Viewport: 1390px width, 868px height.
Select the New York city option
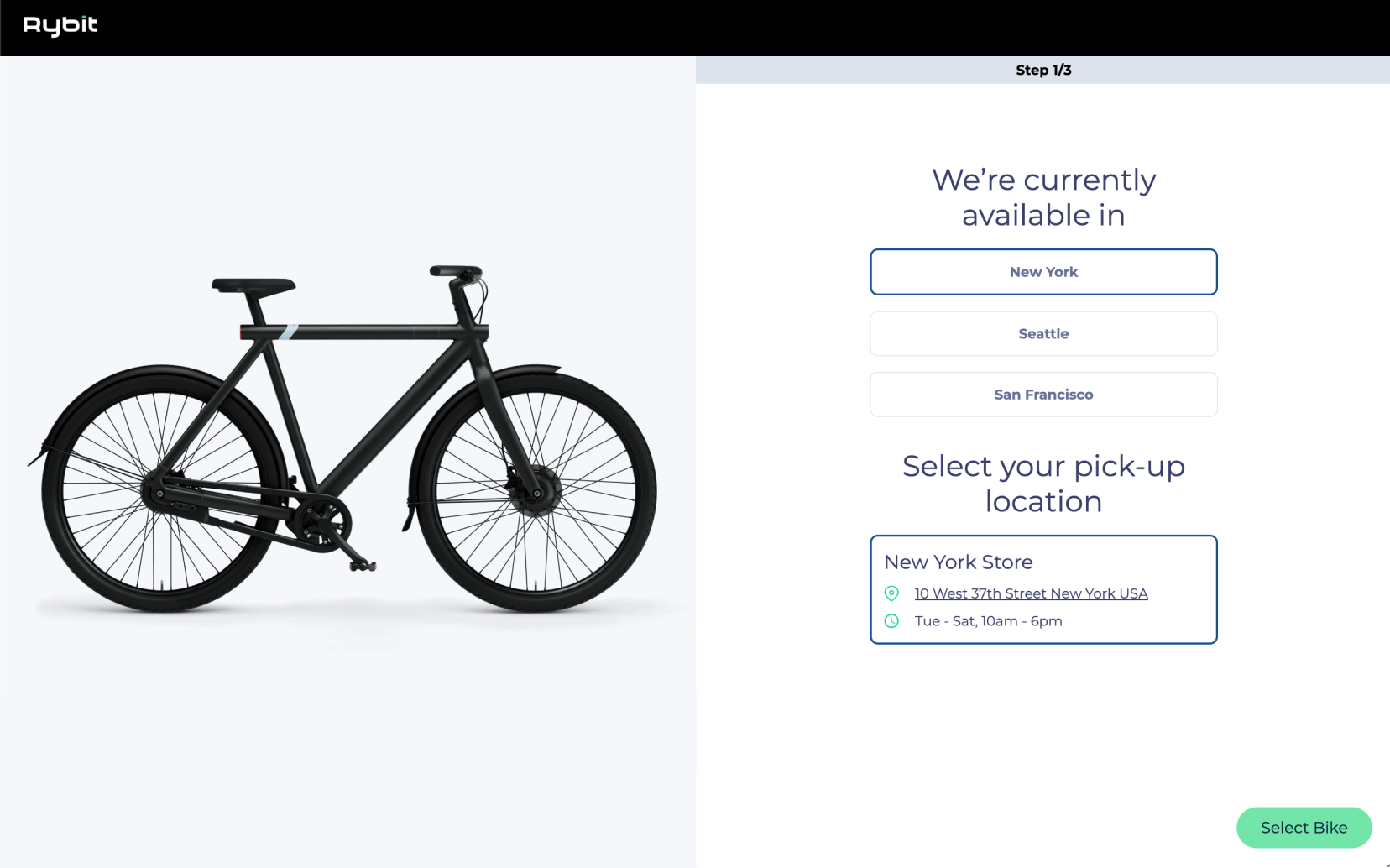pos(1043,272)
